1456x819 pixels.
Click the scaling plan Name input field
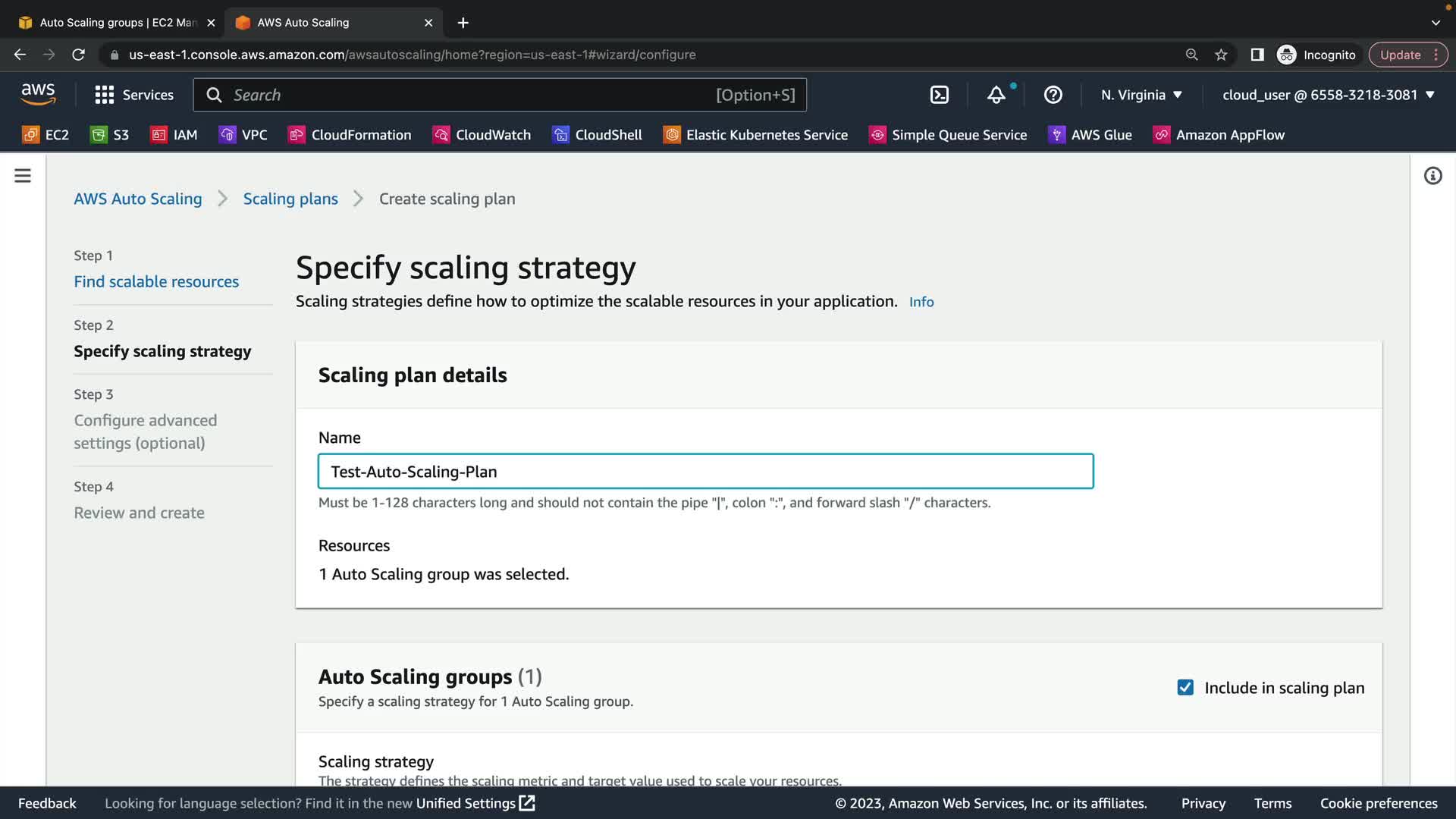tap(705, 471)
